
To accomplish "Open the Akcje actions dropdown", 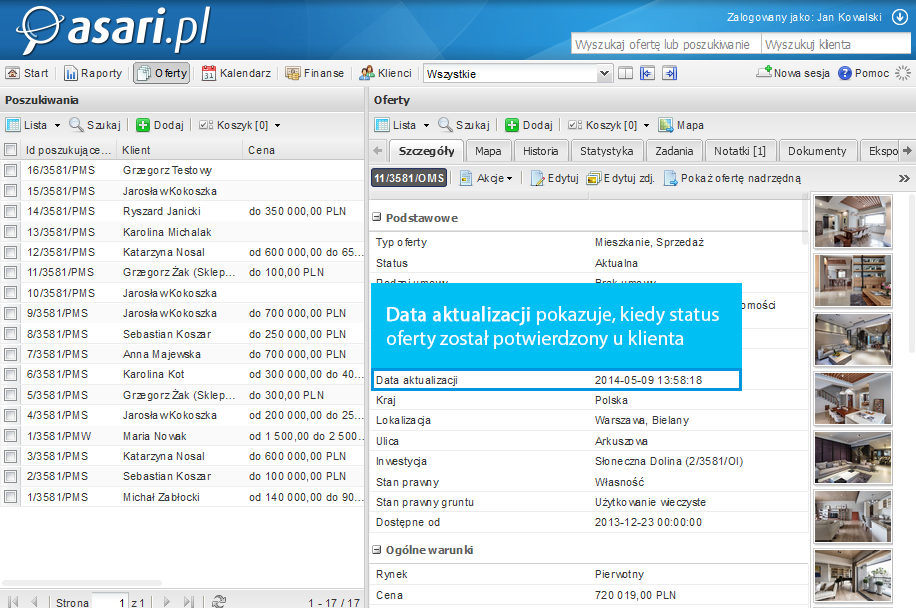I will pos(486,178).
